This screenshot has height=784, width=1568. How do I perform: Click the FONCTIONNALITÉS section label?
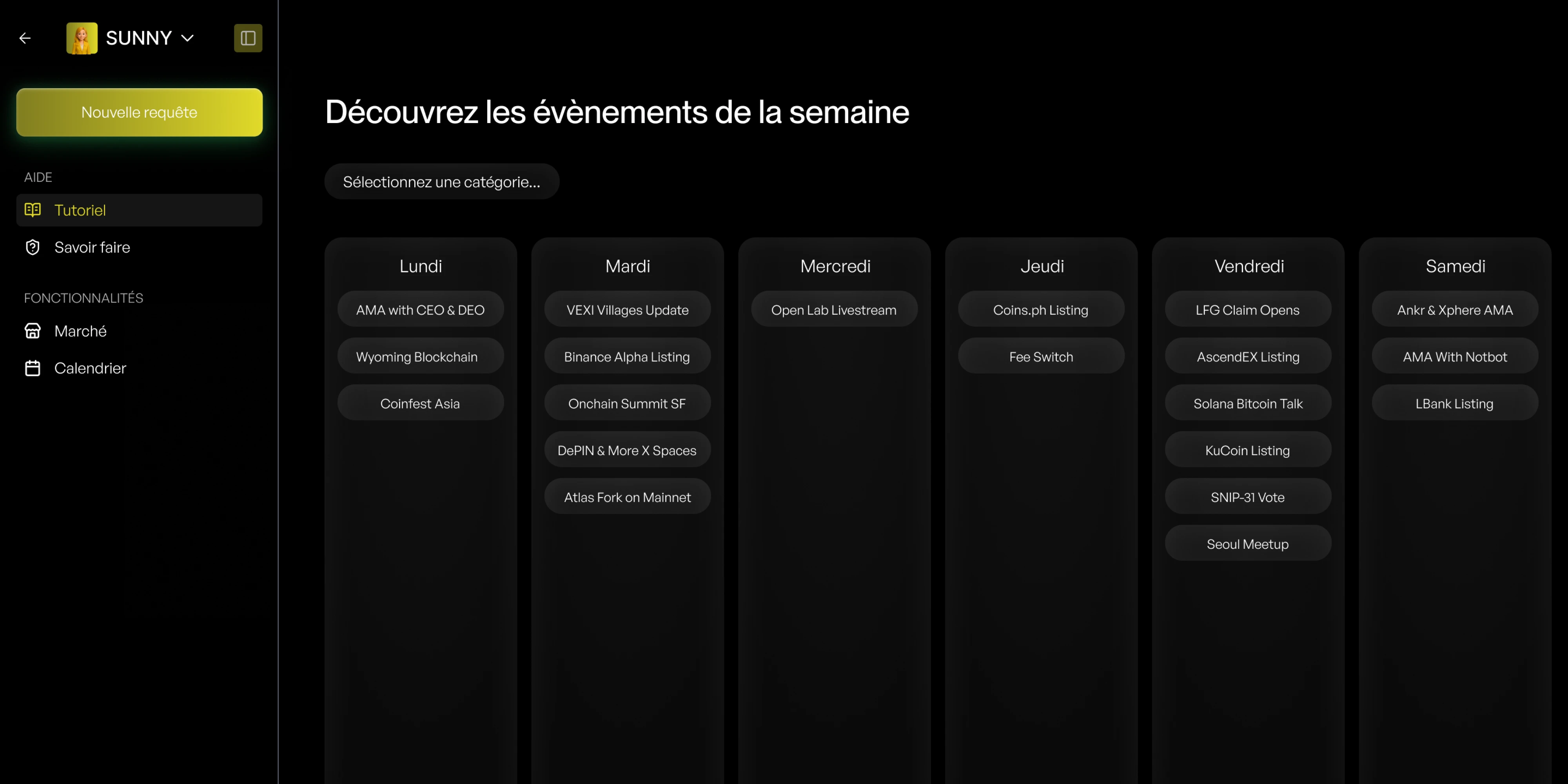click(x=83, y=298)
